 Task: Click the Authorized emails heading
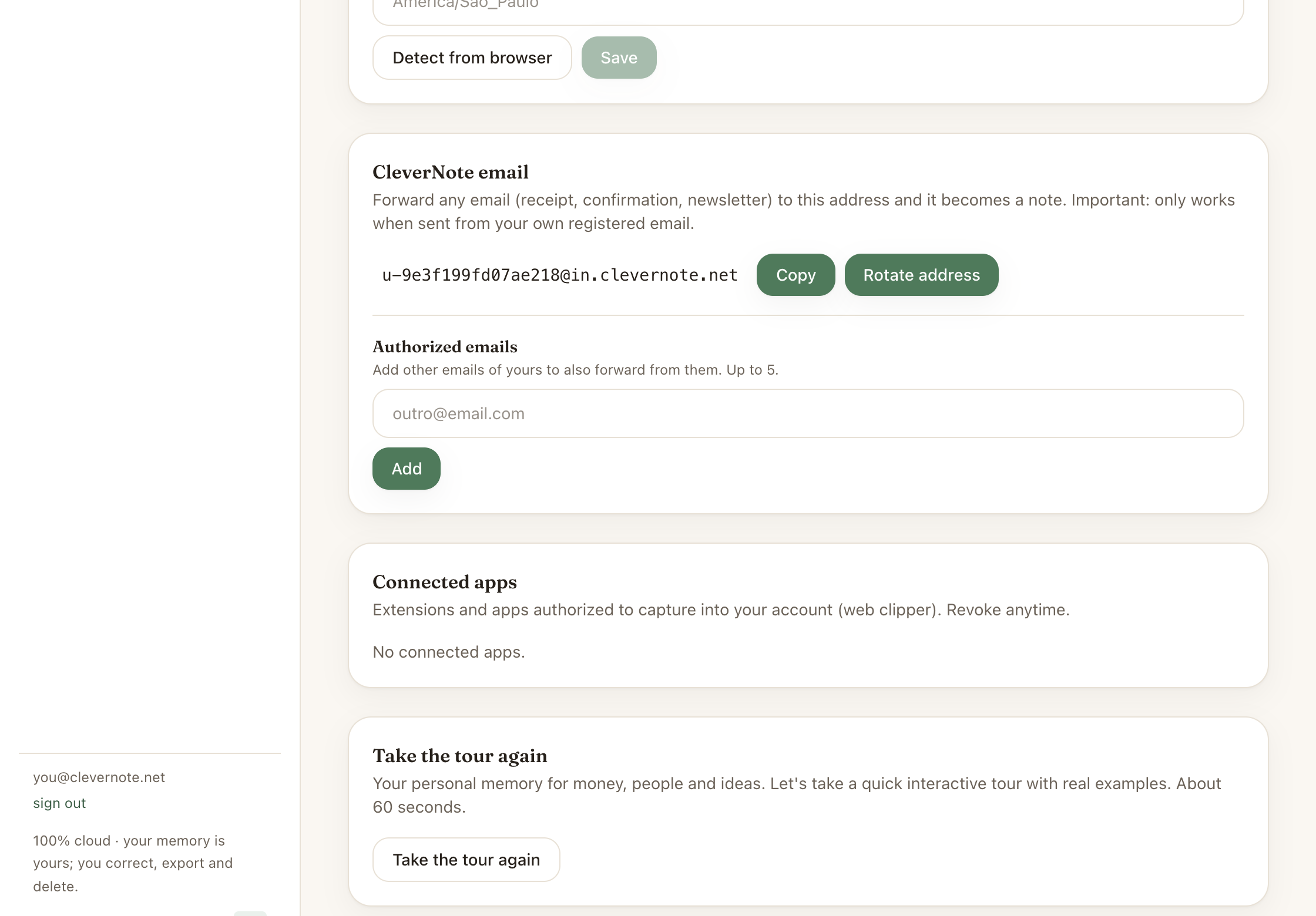[x=445, y=346]
